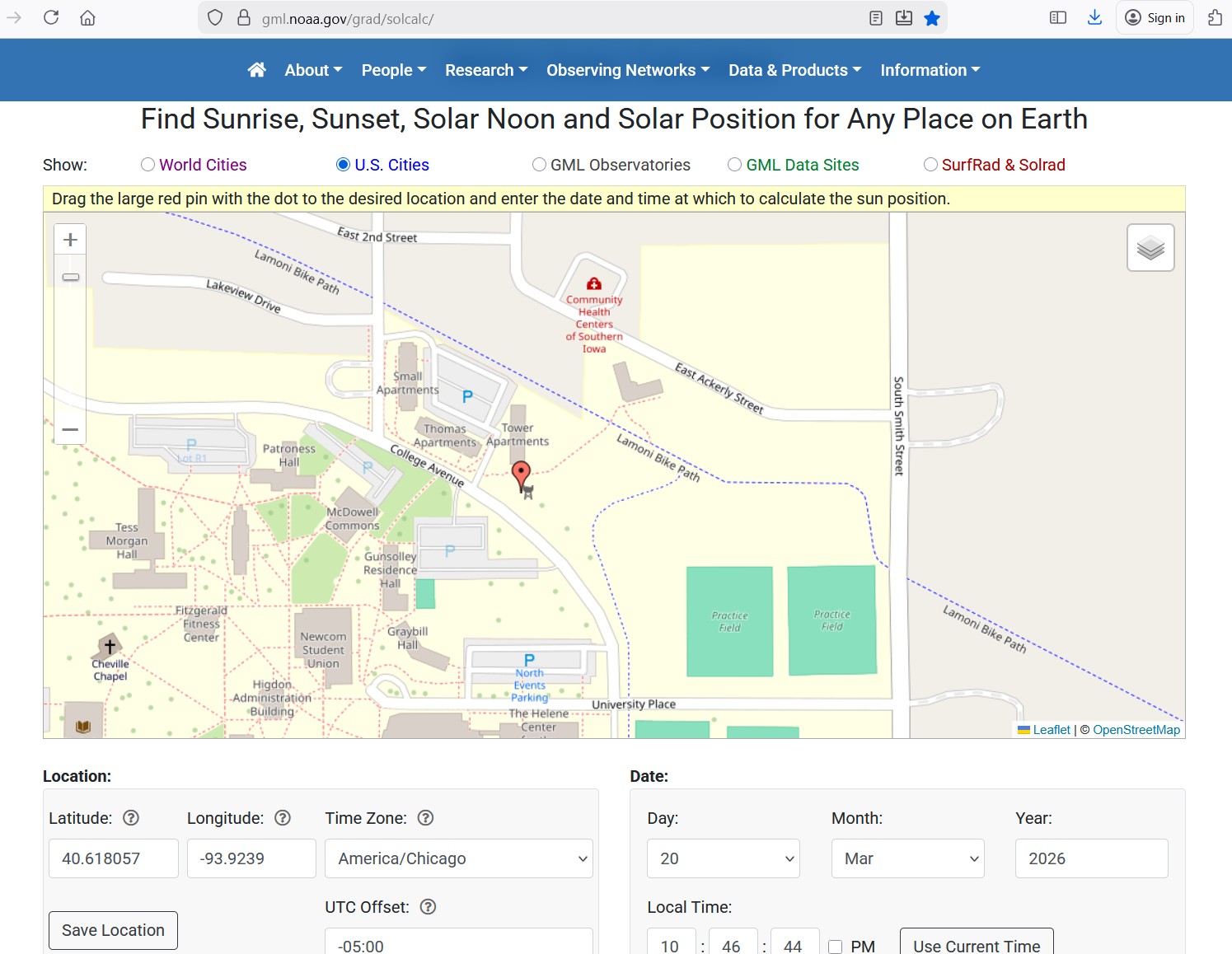The image size is (1232, 954).
Task: Select the World Cities radio button
Action: click(x=148, y=165)
